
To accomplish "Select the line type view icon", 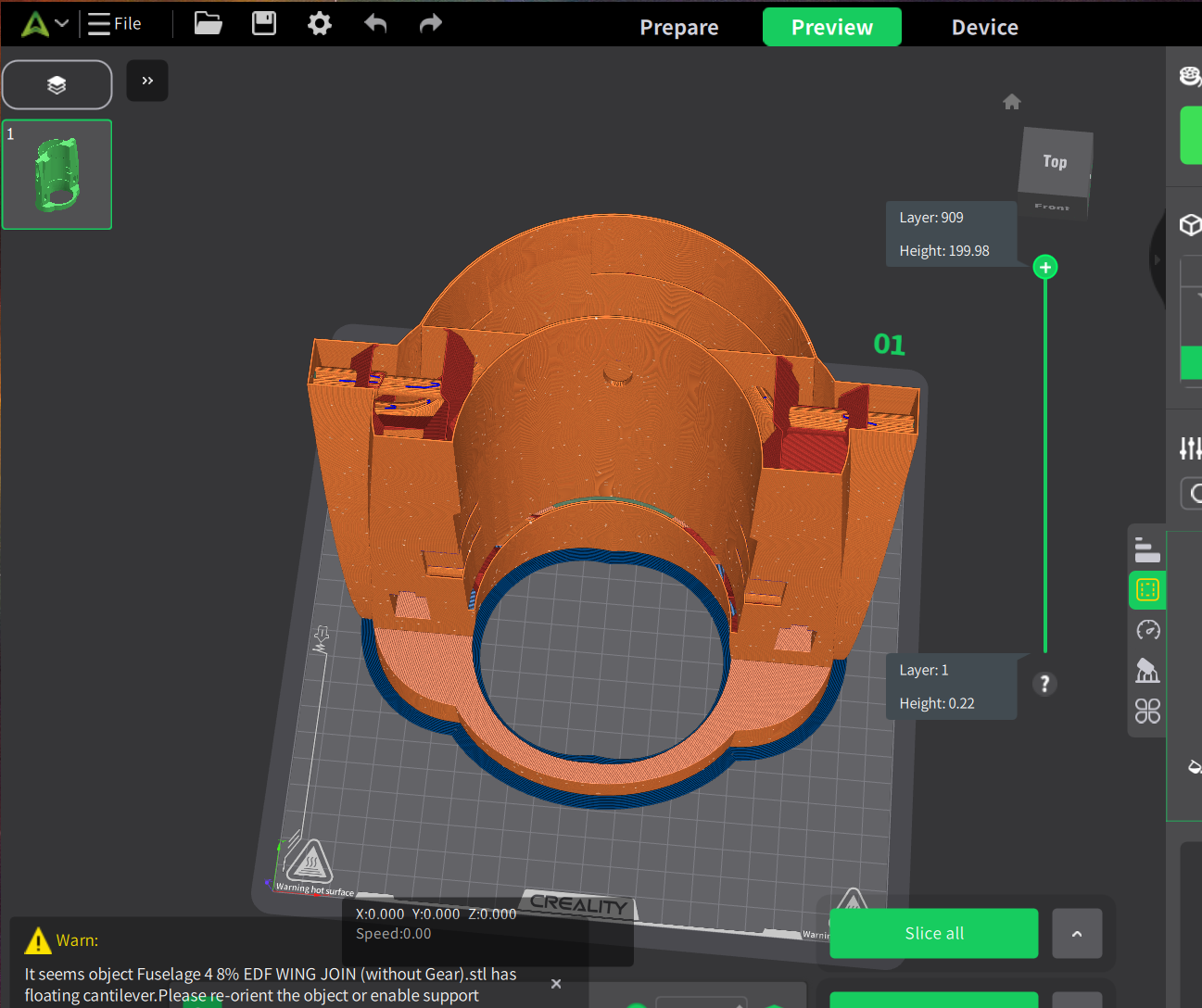I will click(1147, 550).
